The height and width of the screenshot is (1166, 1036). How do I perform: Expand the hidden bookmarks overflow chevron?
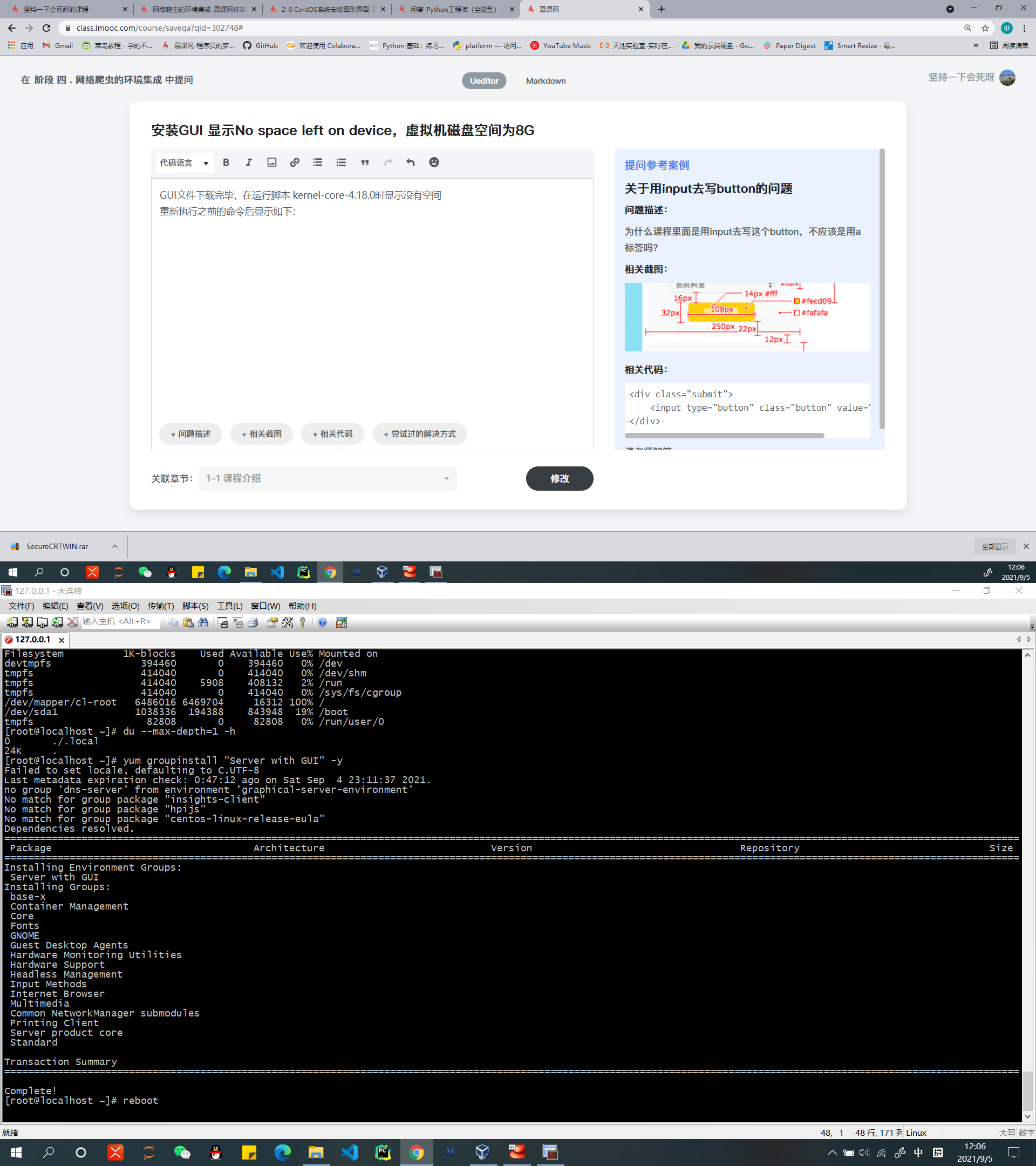(x=976, y=46)
